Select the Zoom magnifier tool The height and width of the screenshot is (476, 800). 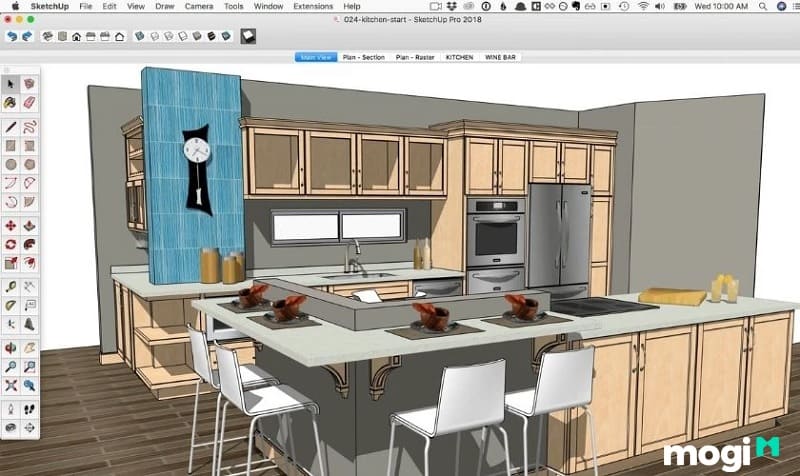[11, 366]
